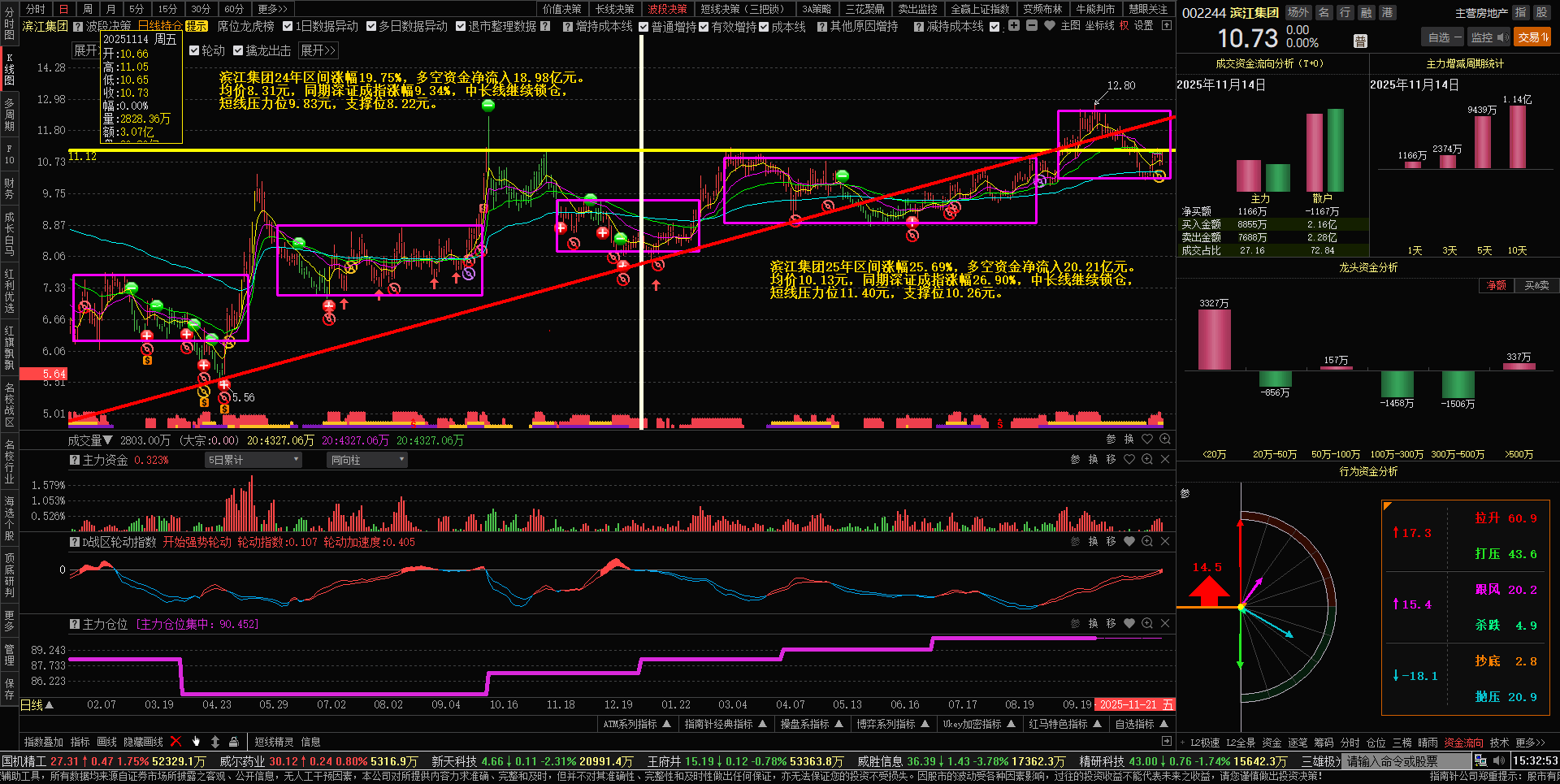Click heart icon in 成交量 panel header
This screenshot has width=1560, height=784.
[1147, 439]
